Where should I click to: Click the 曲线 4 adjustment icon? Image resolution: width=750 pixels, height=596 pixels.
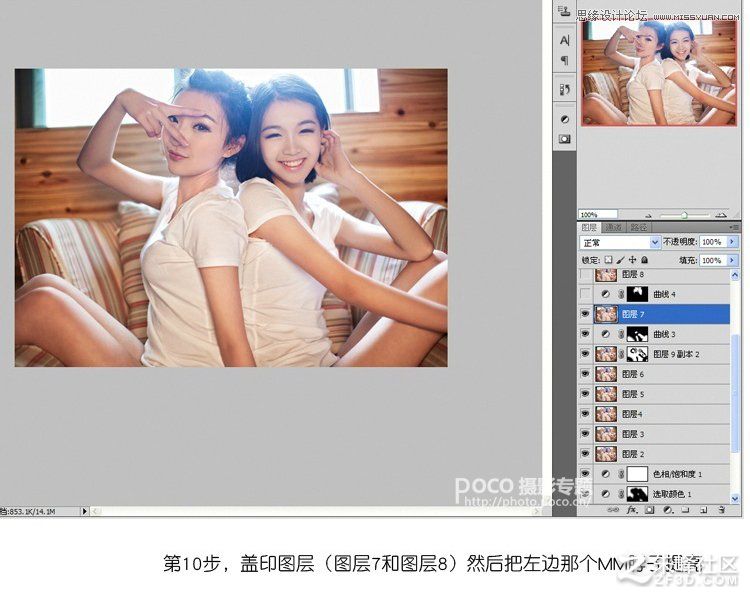tap(605, 294)
